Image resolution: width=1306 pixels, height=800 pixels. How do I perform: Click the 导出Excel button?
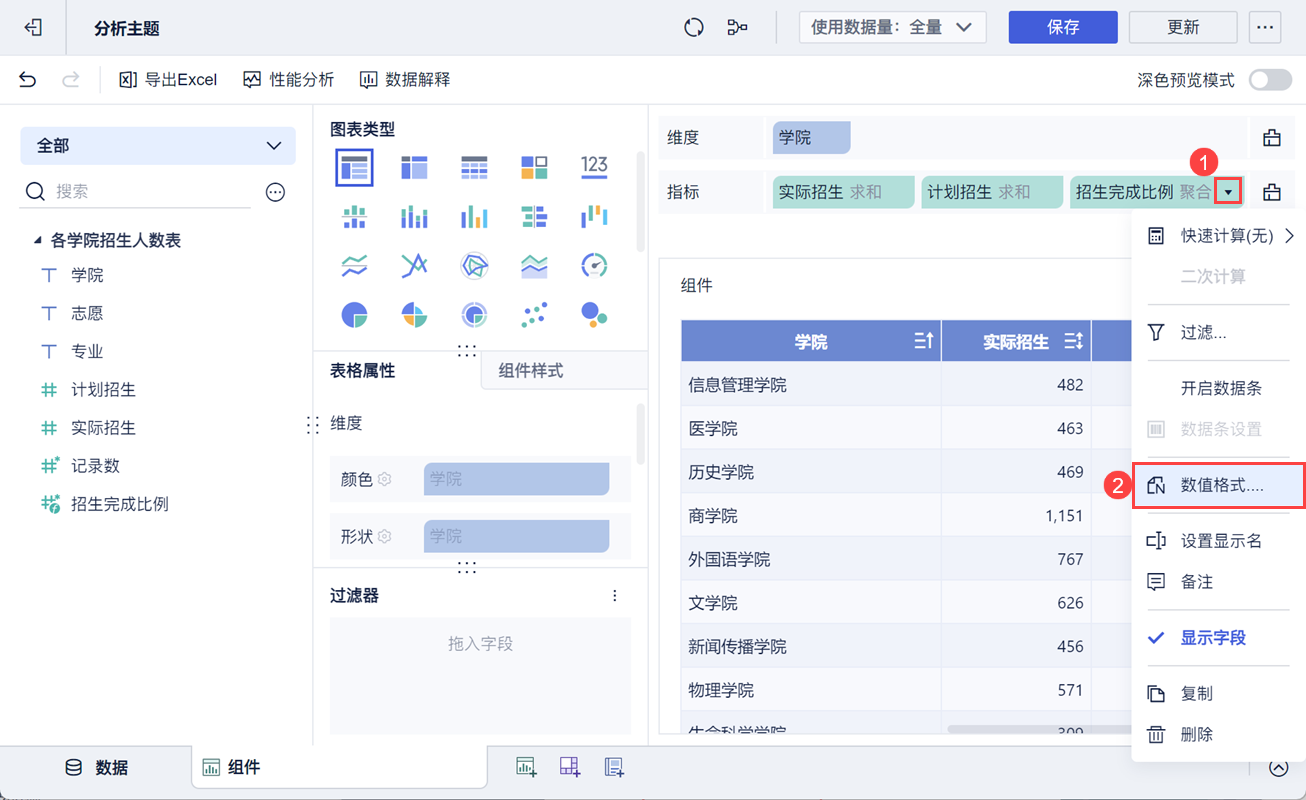(168, 80)
